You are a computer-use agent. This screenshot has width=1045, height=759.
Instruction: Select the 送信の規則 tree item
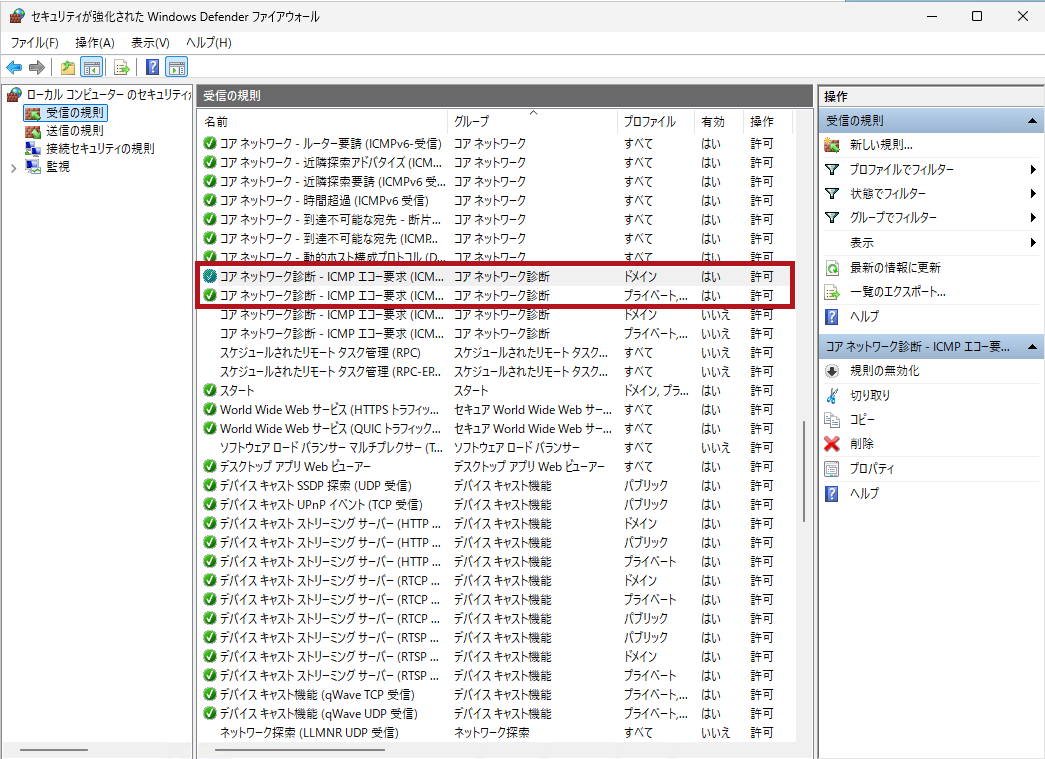click(75, 131)
